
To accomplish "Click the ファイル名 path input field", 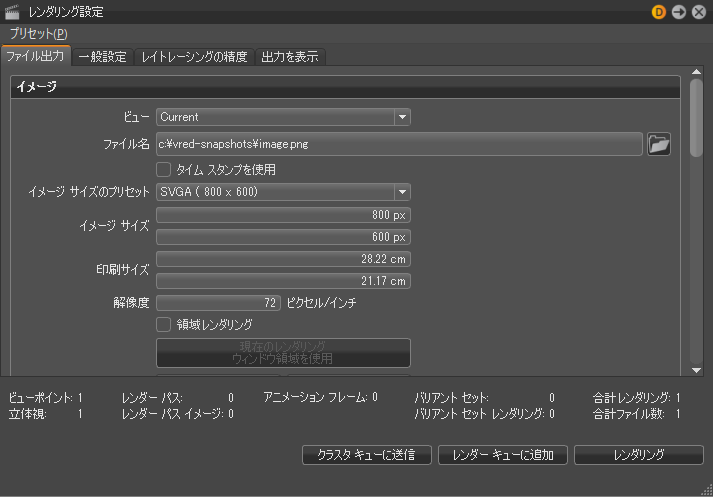I will tap(399, 144).
